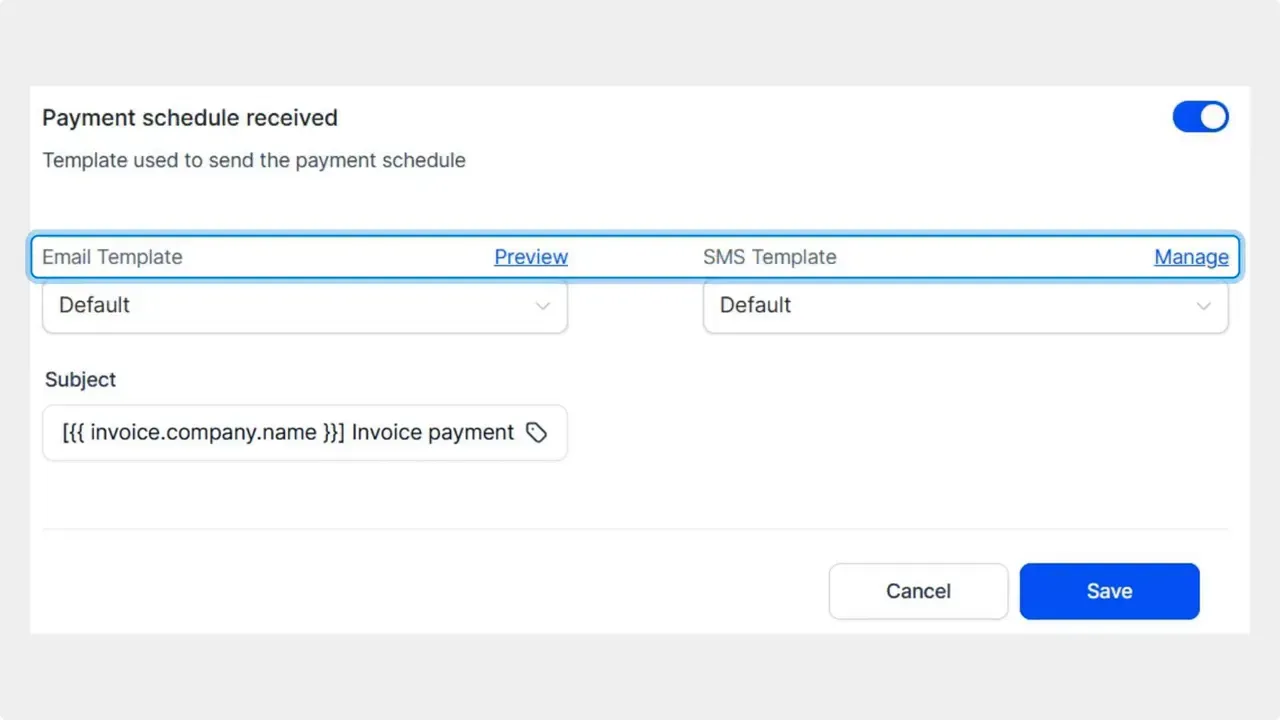
Task: Turn off payment schedule notifications via the blue switch
Action: pos(1200,117)
